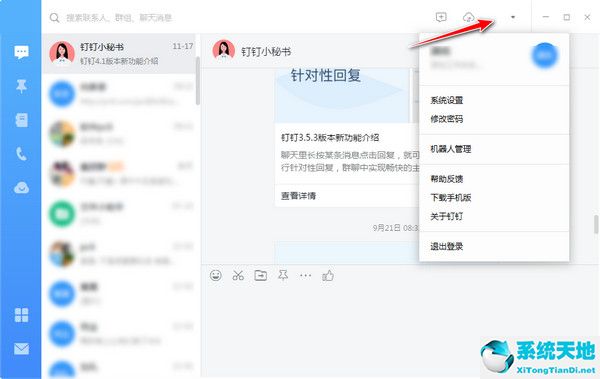Maximize the DingTalk window
The height and width of the screenshot is (379, 600).
(x=567, y=17)
